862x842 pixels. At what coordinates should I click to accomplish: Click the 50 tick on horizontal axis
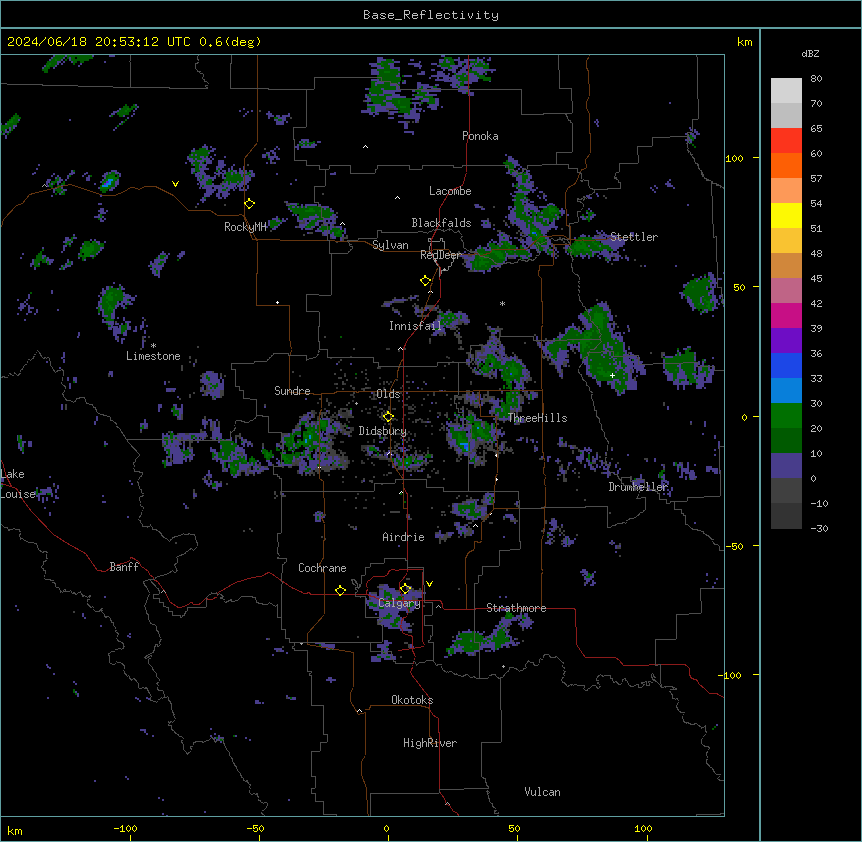click(514, 828)
